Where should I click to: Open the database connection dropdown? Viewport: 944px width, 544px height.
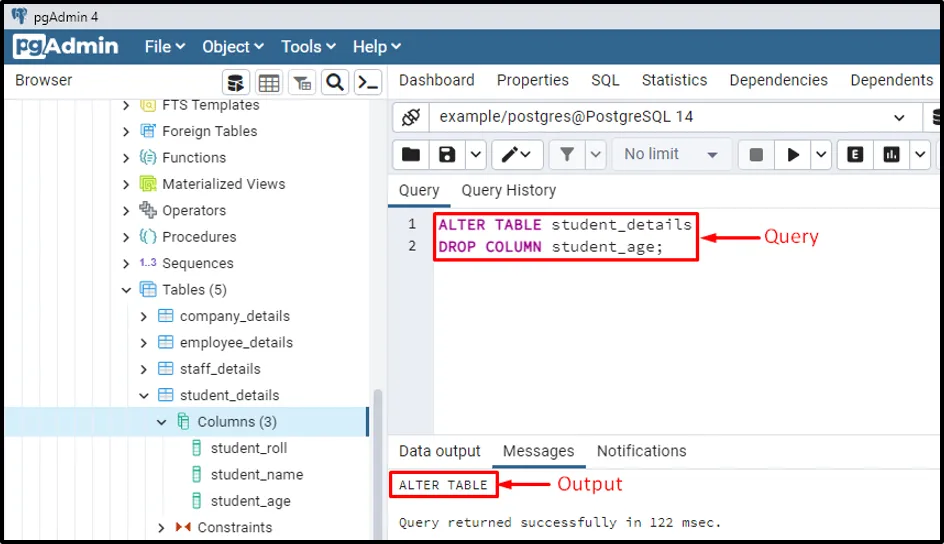898,117
